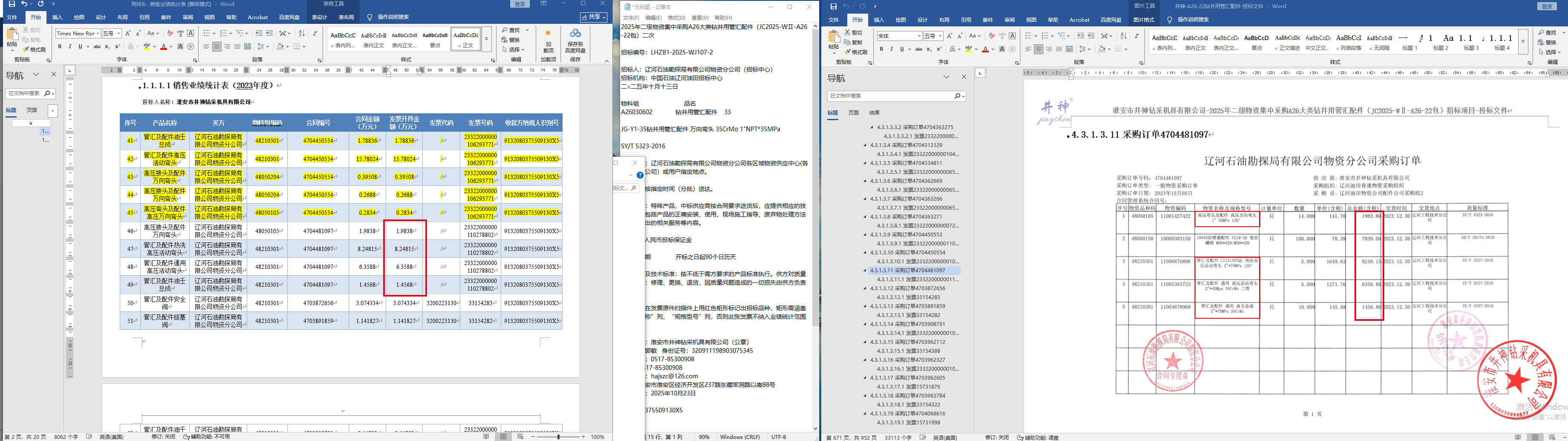Toggle subscript in left Word window
Viewport: 1568px width, 441px height.
pyautogui.click(x=108, y=47)
